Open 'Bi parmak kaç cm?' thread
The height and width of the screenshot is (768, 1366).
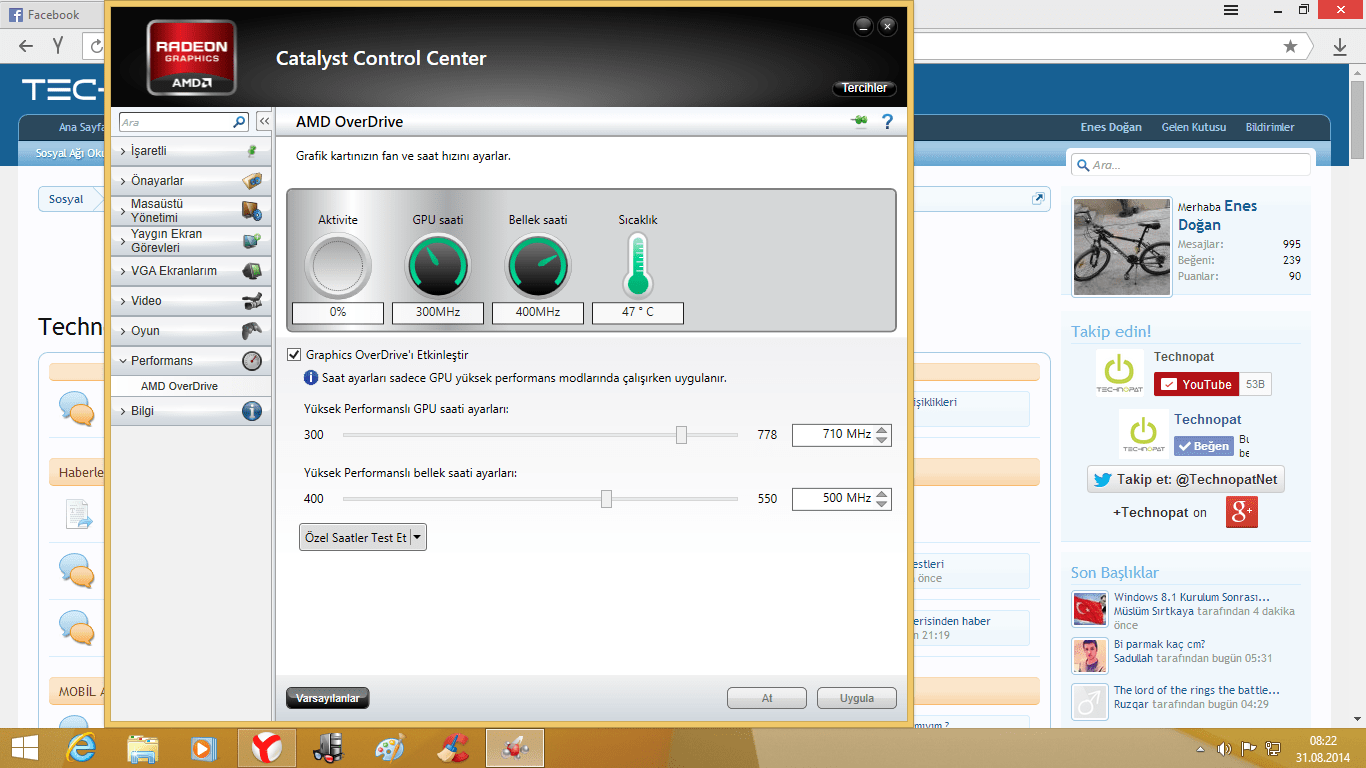pos(1159,644)
